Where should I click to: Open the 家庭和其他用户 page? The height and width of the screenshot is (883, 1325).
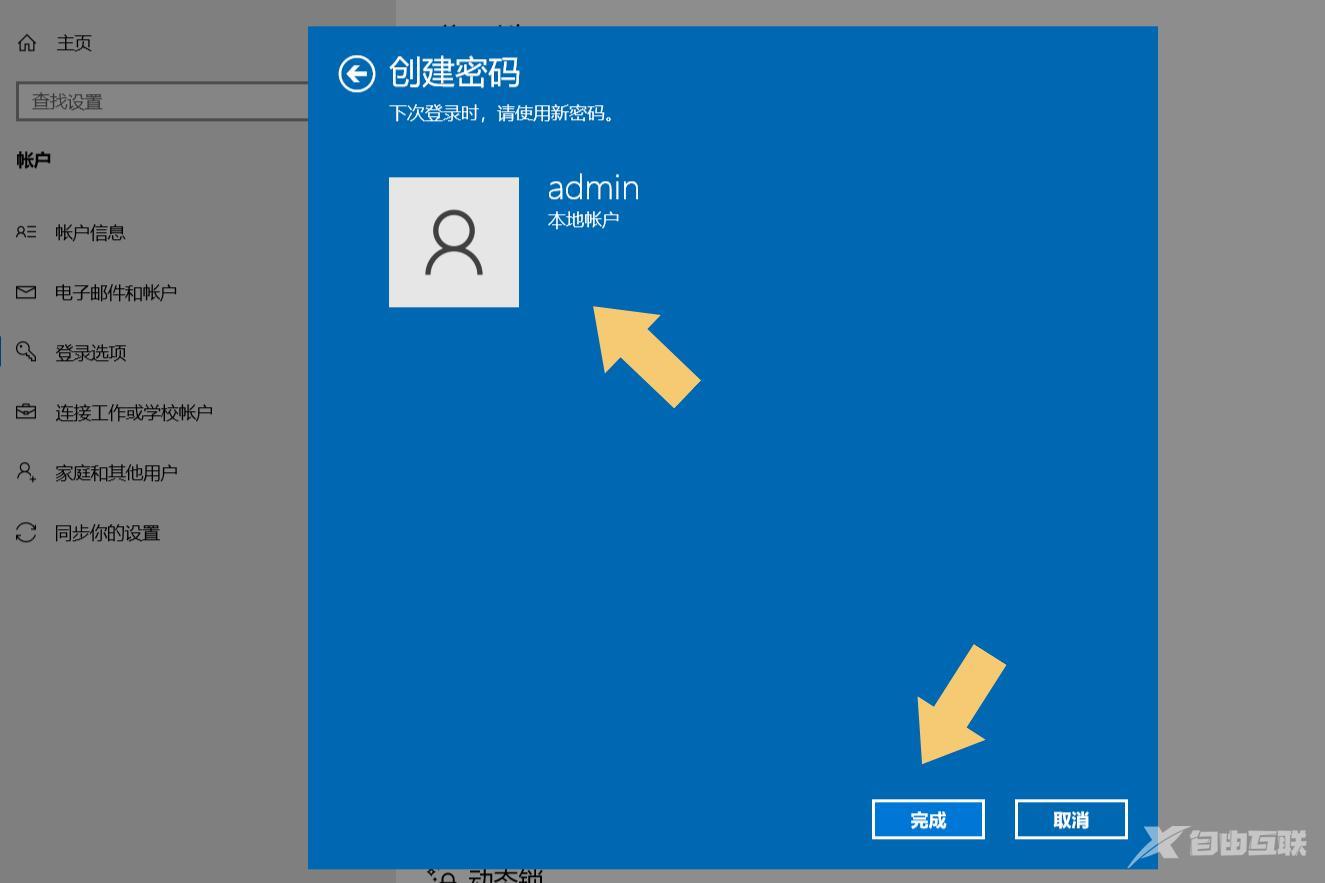[116, 472]
